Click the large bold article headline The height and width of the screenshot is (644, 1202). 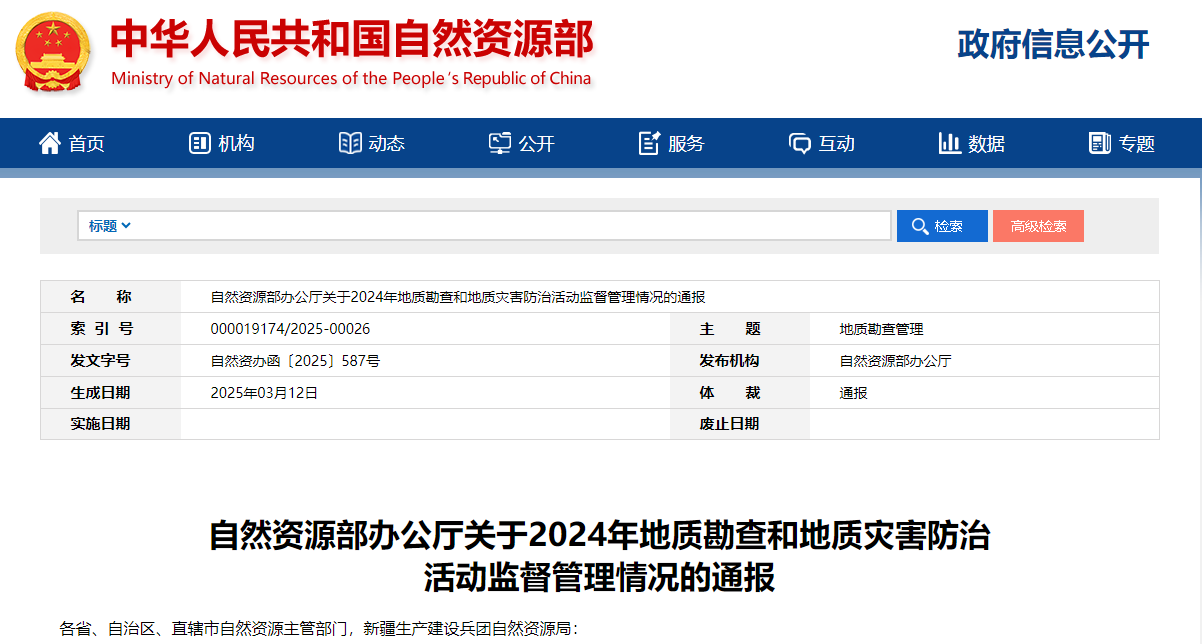[600, 556]
